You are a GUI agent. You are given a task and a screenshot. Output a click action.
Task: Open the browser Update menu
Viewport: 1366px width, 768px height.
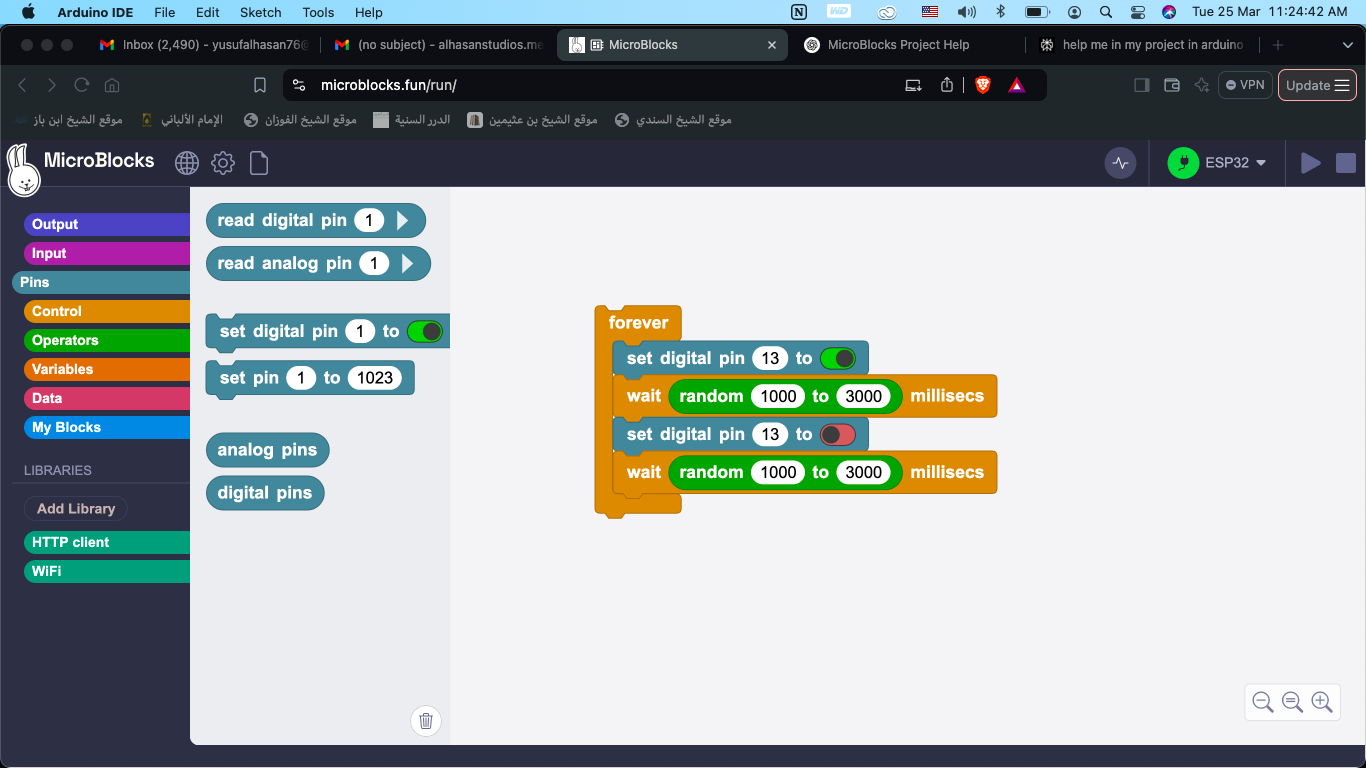tap(1317, 85)
